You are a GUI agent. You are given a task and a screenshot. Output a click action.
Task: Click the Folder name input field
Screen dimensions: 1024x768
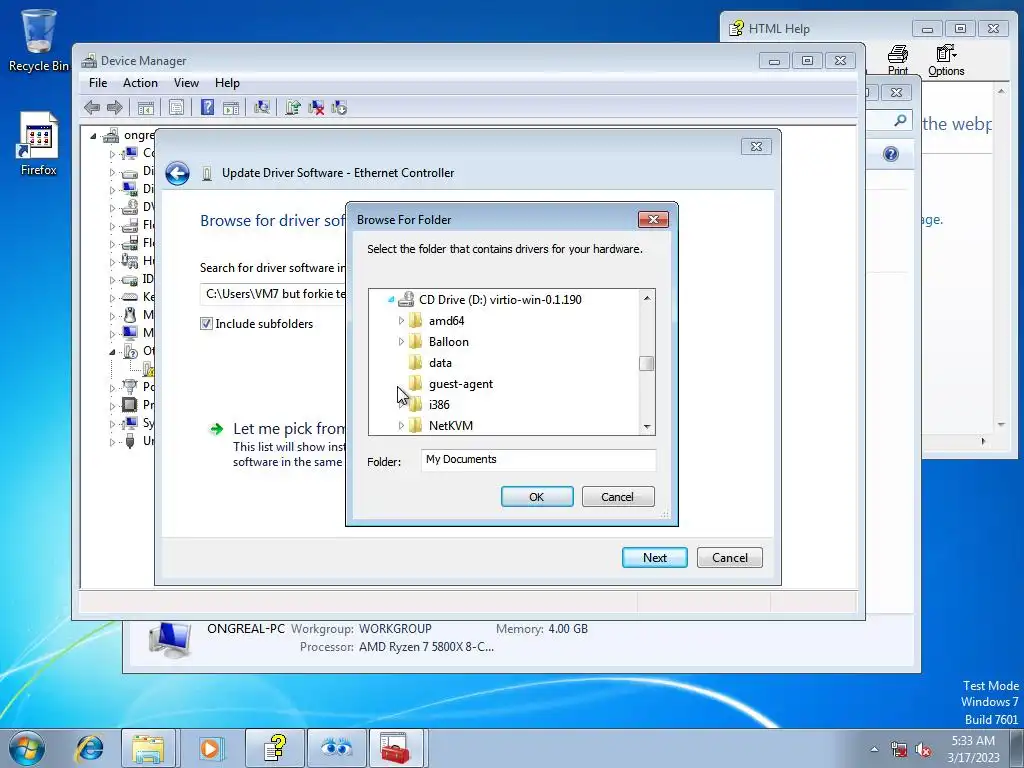click(x=538, y=460)
